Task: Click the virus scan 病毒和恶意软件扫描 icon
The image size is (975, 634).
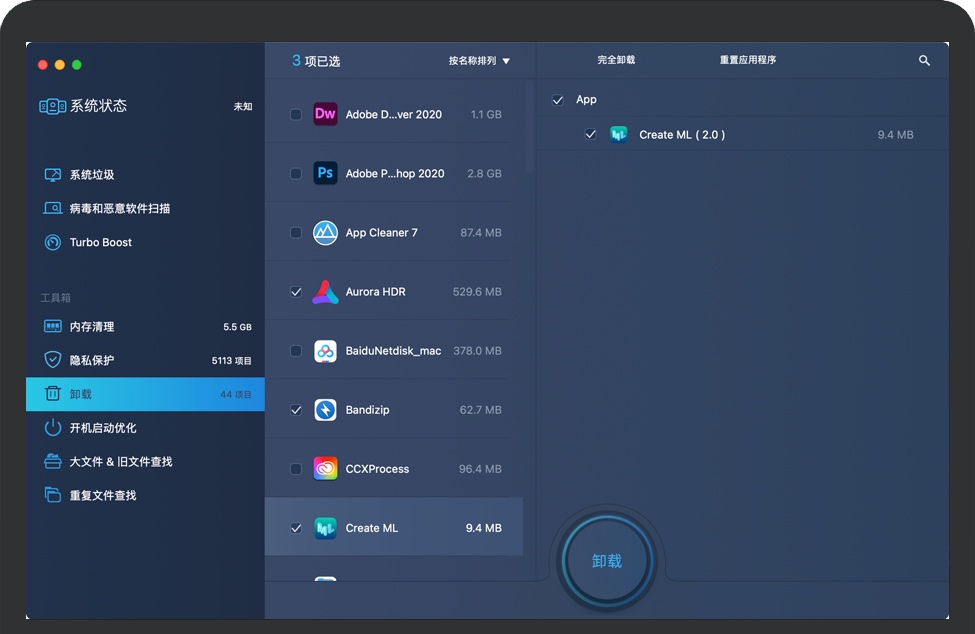Action: 53,208
